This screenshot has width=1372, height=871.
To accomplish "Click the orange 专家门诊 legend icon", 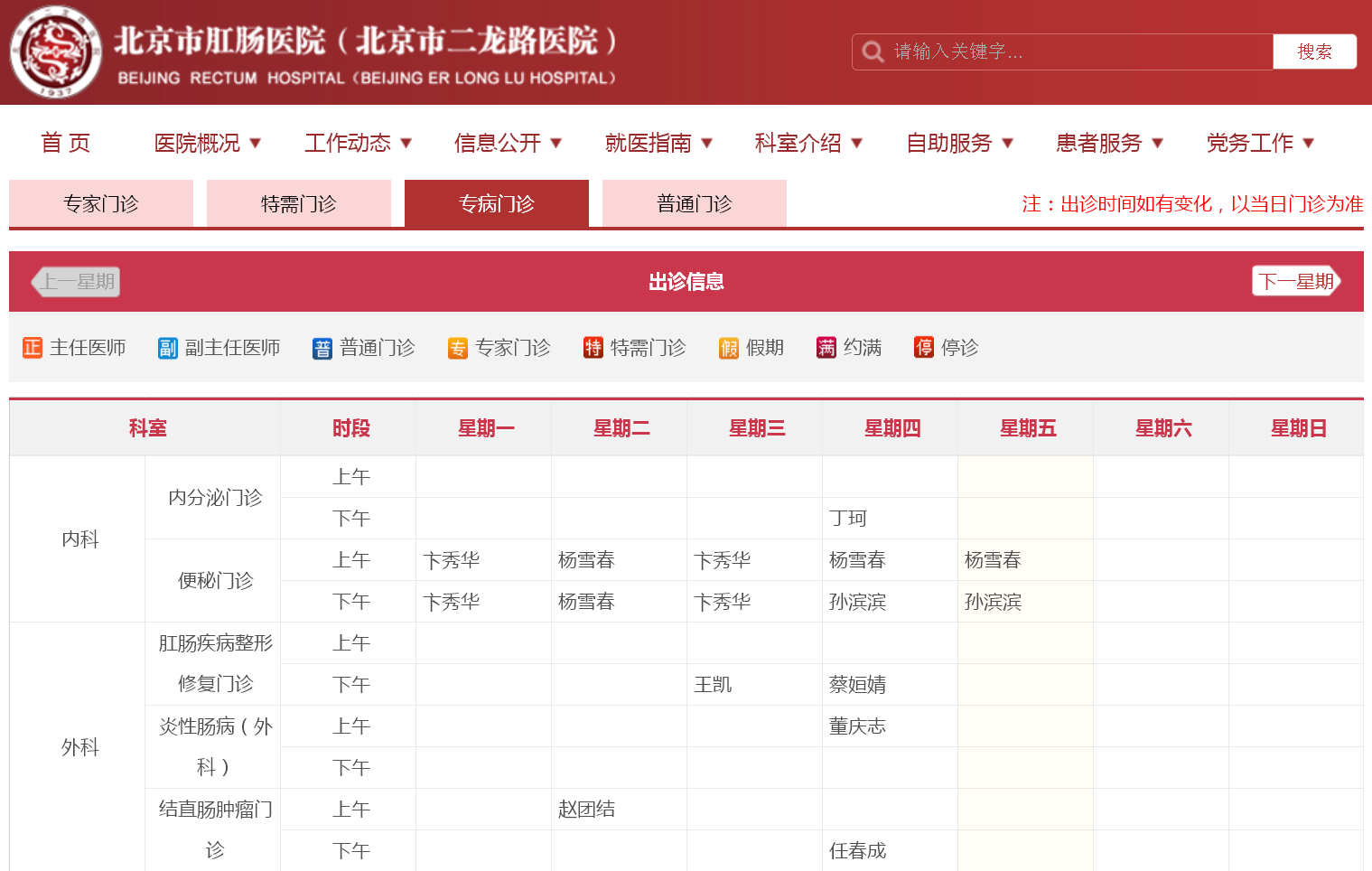I will tap(458, 348).
